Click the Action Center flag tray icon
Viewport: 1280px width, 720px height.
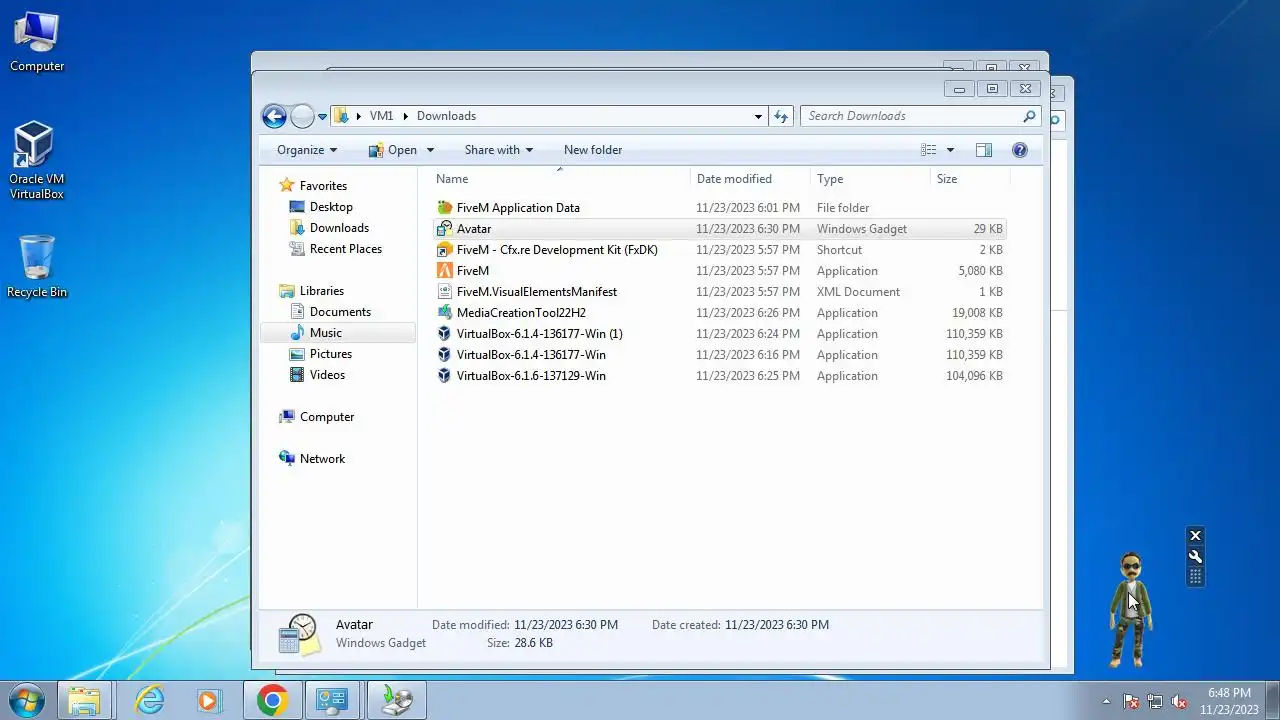point(1131,701)
